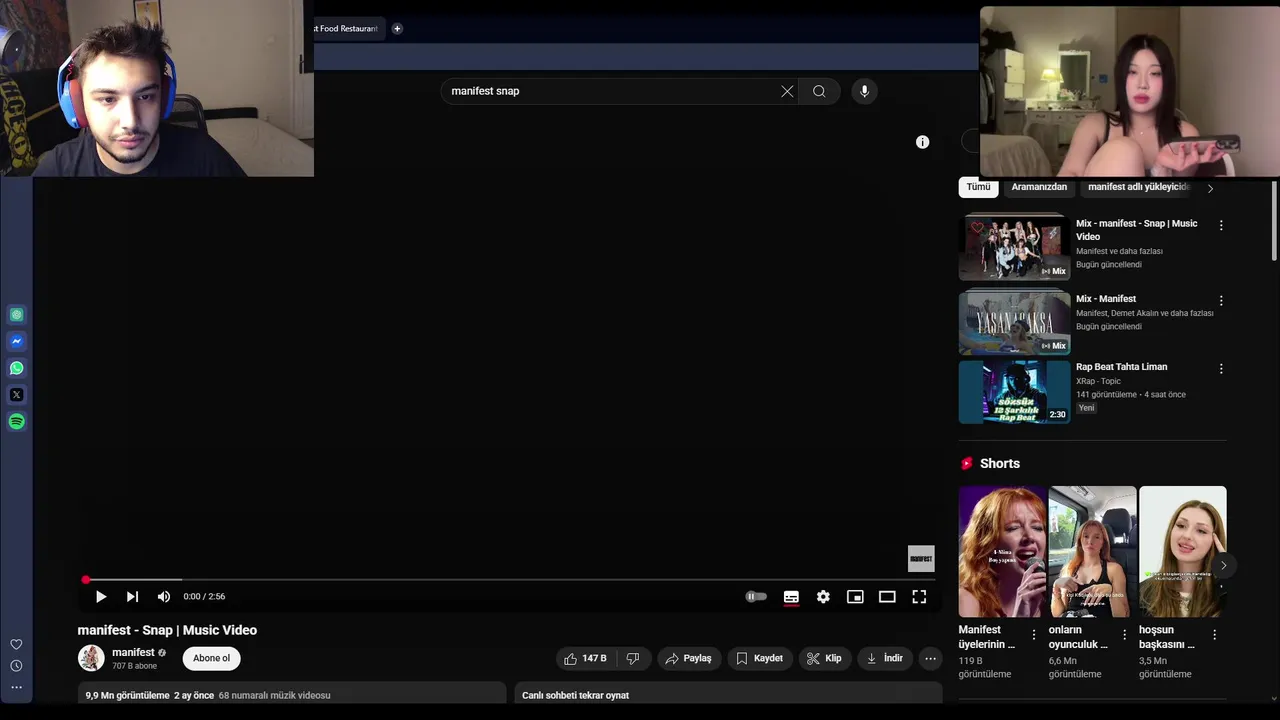The width and height of the screenshot is (1280, 720).
Task: Open the 'onların oyunculuk' short
Action: [x=1092, y=552]
